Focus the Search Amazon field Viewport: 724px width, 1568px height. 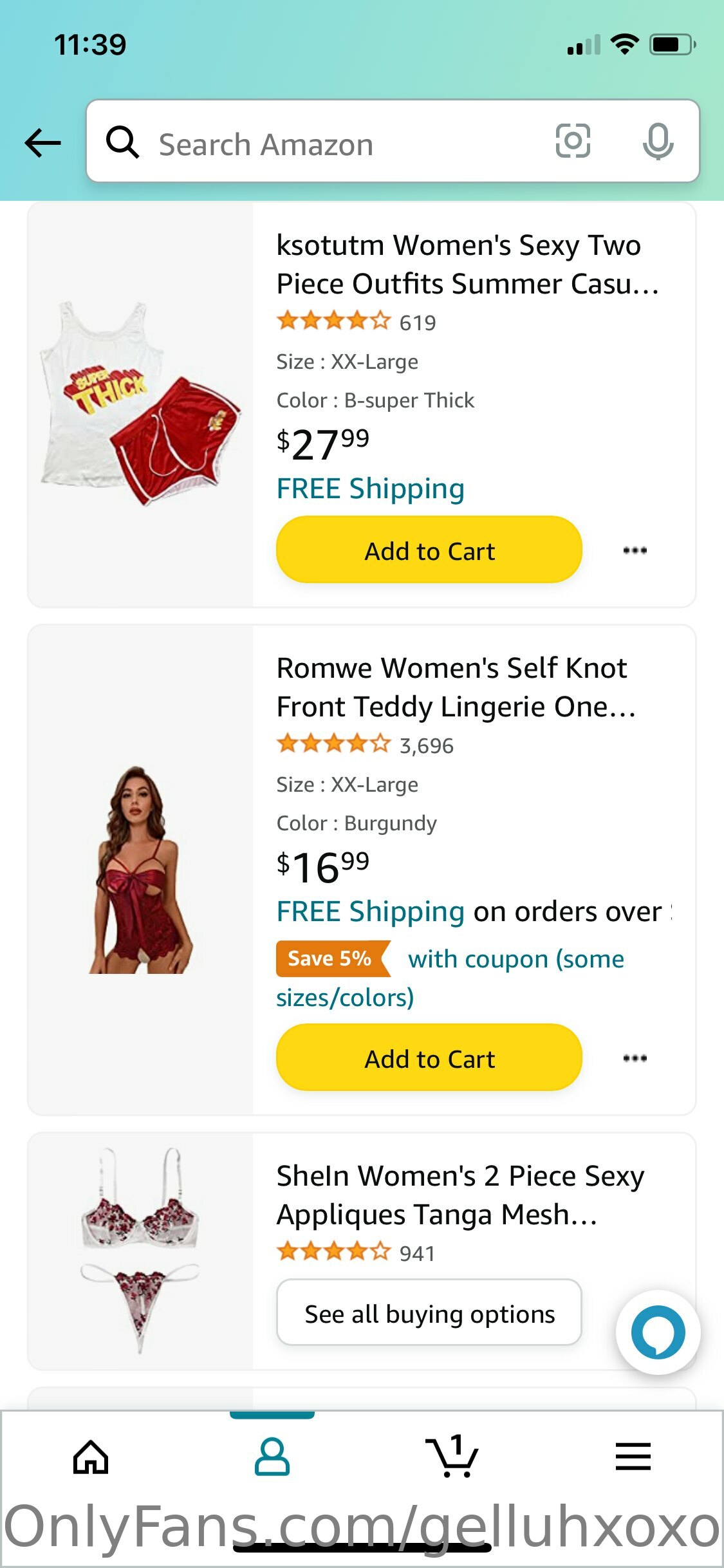coord(348,144)
